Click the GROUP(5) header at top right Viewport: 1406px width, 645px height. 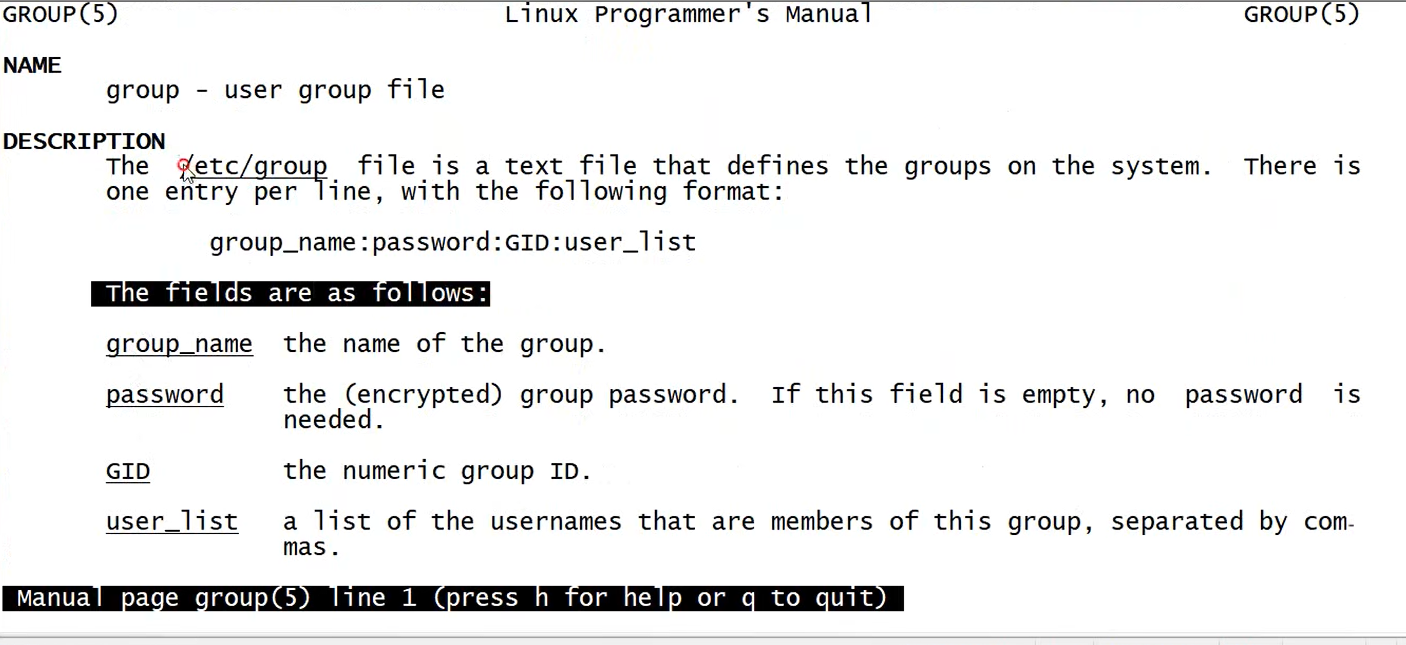1302,14
